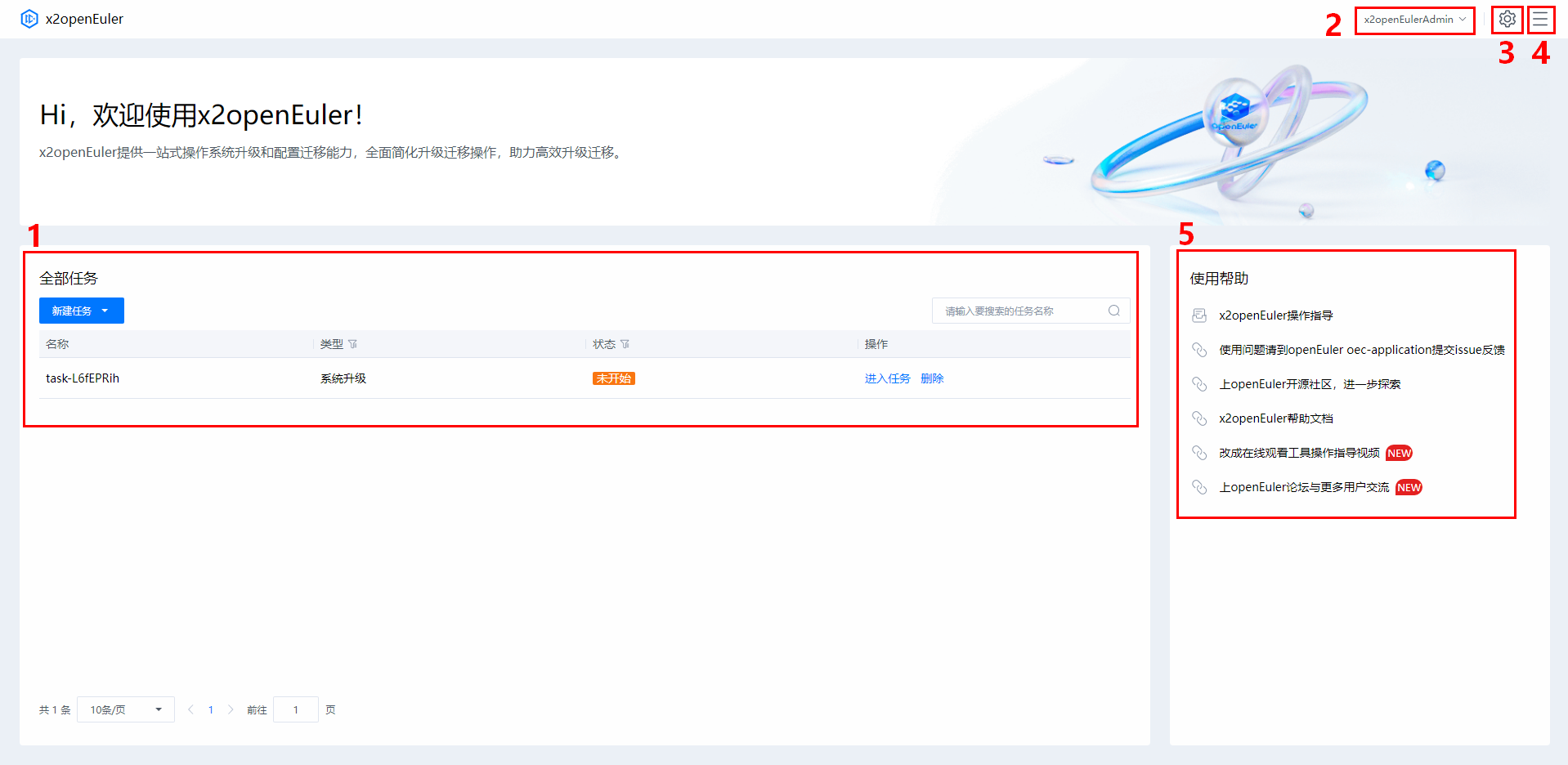Click the 前往 page number input box
Viewport: 1568px width, 765px height.
point(295,709)
